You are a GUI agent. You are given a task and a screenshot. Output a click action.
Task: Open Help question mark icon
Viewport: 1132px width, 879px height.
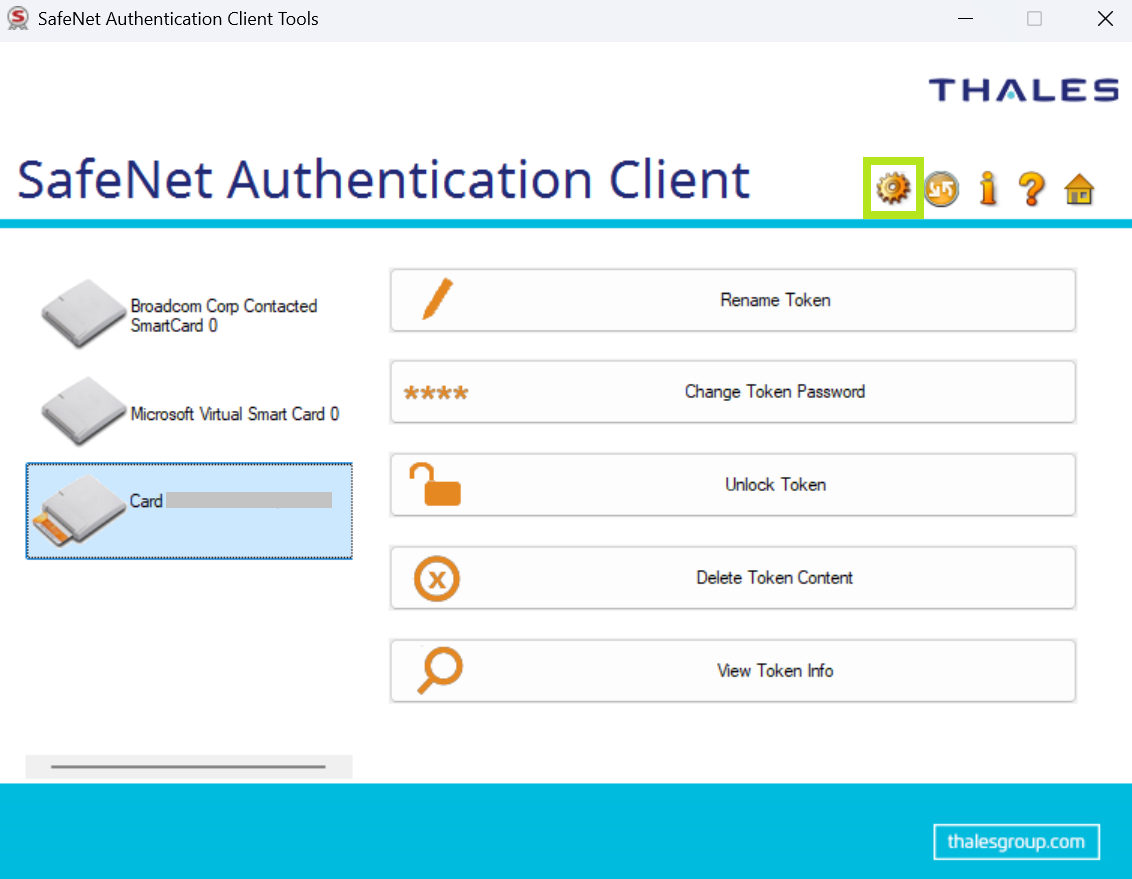pos(1032,189)
